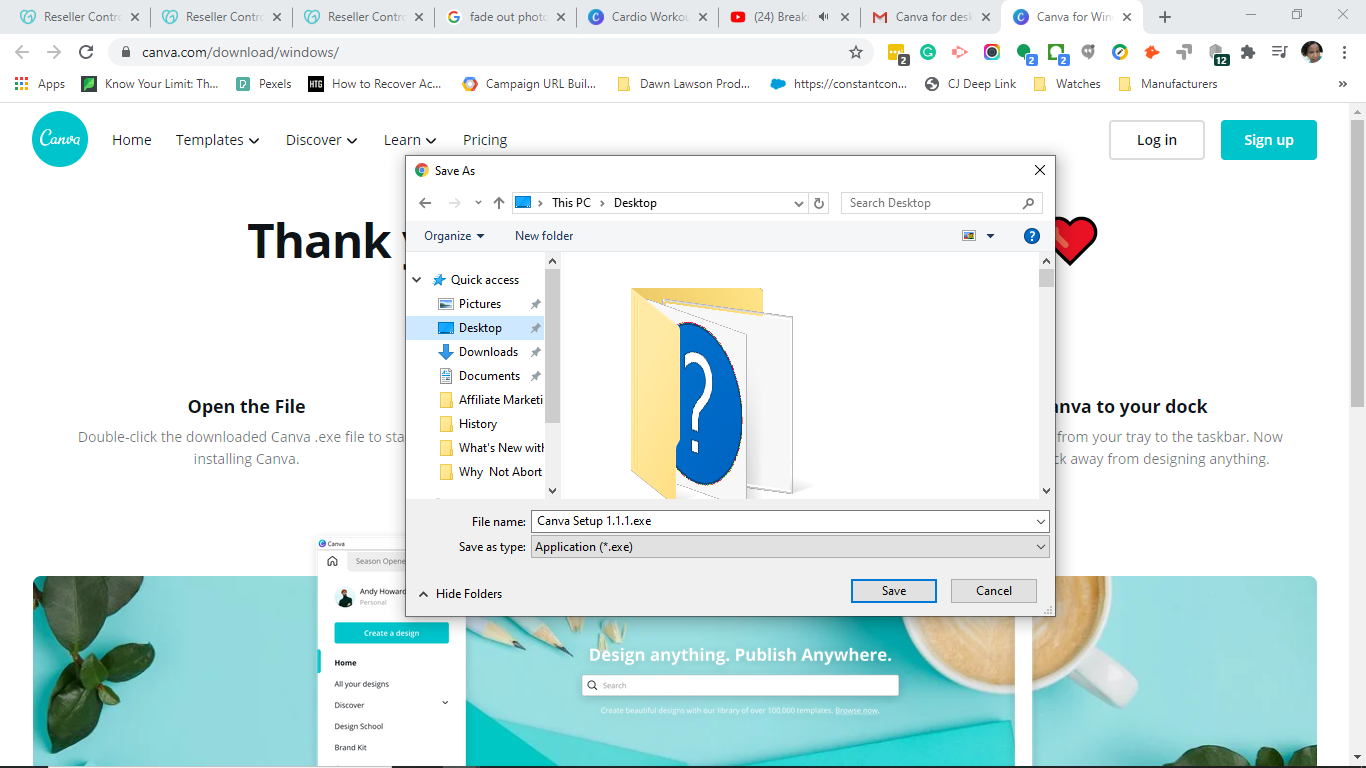Click the orange fox extension icon
The image size is (1366, 768).
pyautogui.click(x=1152, y=52)
